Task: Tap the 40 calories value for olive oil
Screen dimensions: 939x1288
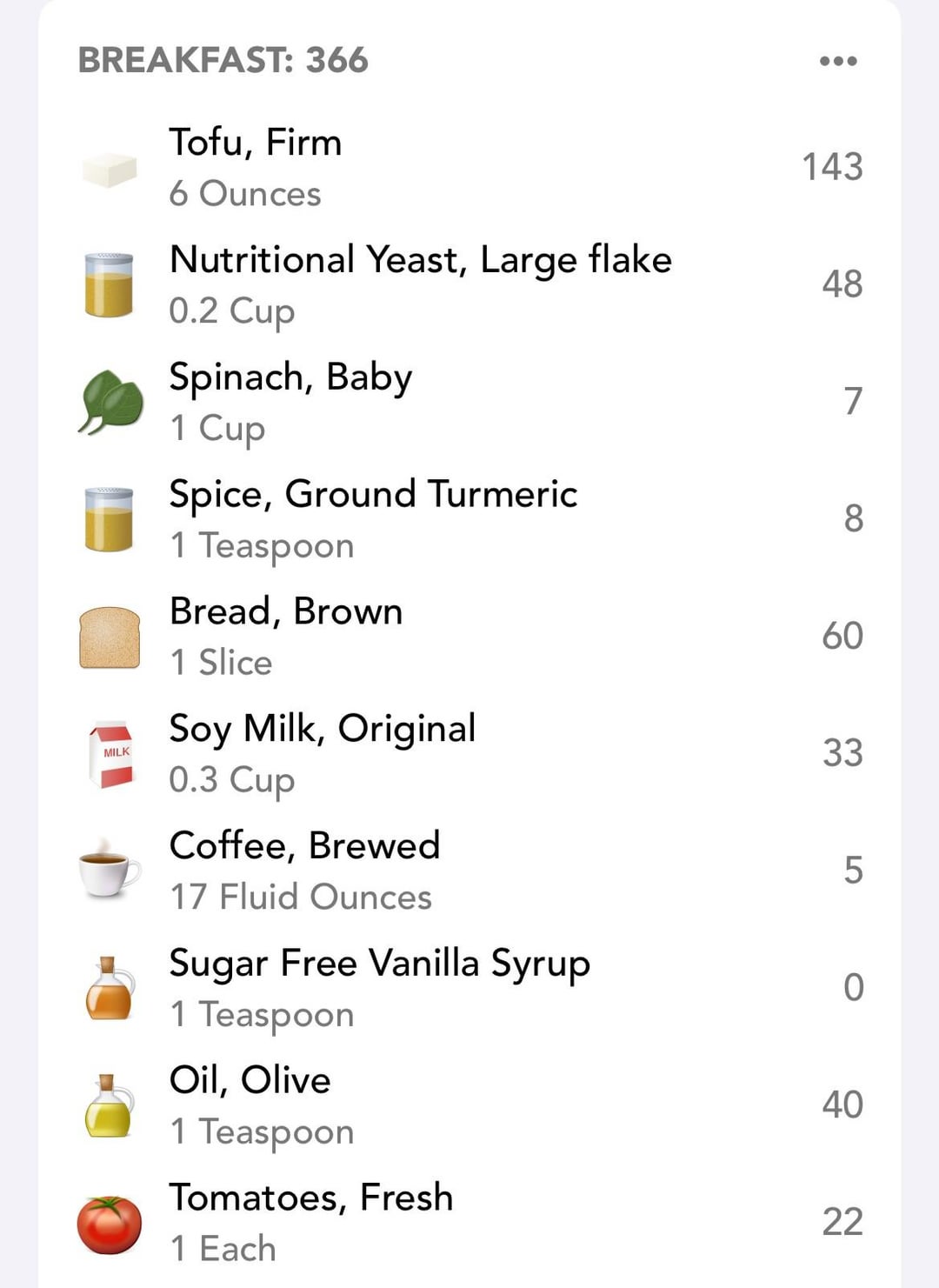Action: tap(842, 1104)
